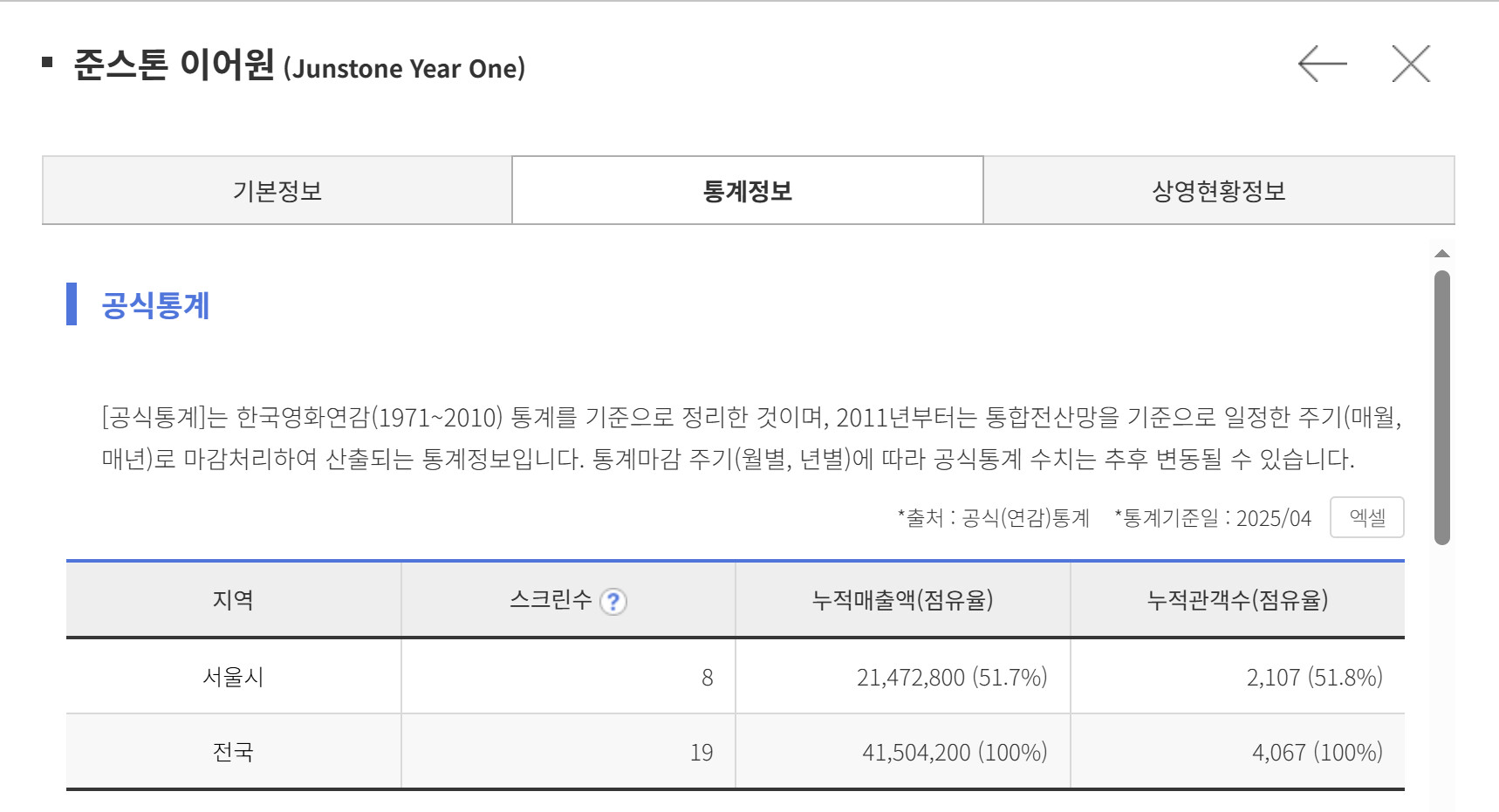Viewport: 1499px width, 812px height.
Task: Select the 서울시 row label
Action: coord(233,677)
